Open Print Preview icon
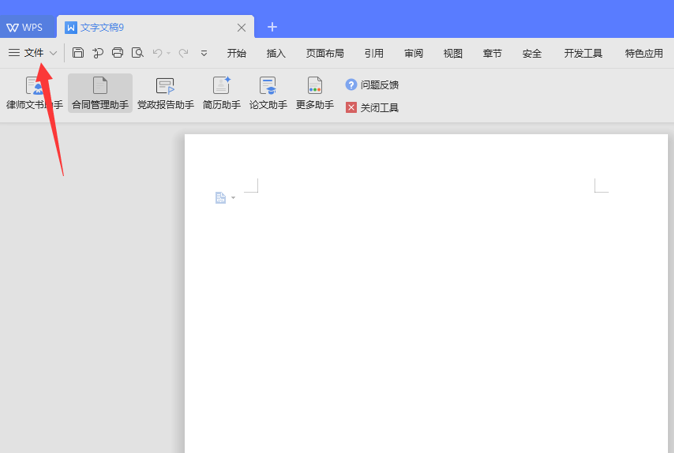 [137, 52]
